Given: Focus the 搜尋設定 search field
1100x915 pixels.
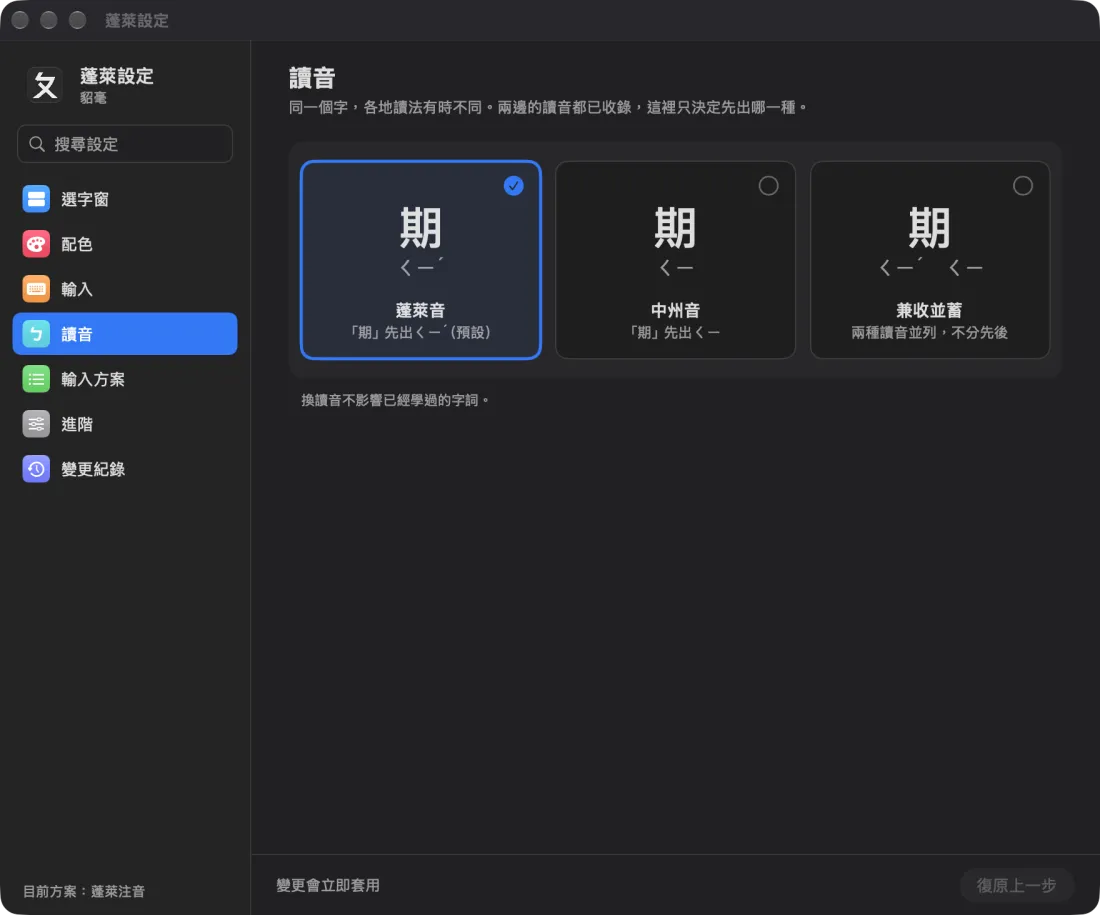Looking at the screenshot, I should [x=125, y=144].
